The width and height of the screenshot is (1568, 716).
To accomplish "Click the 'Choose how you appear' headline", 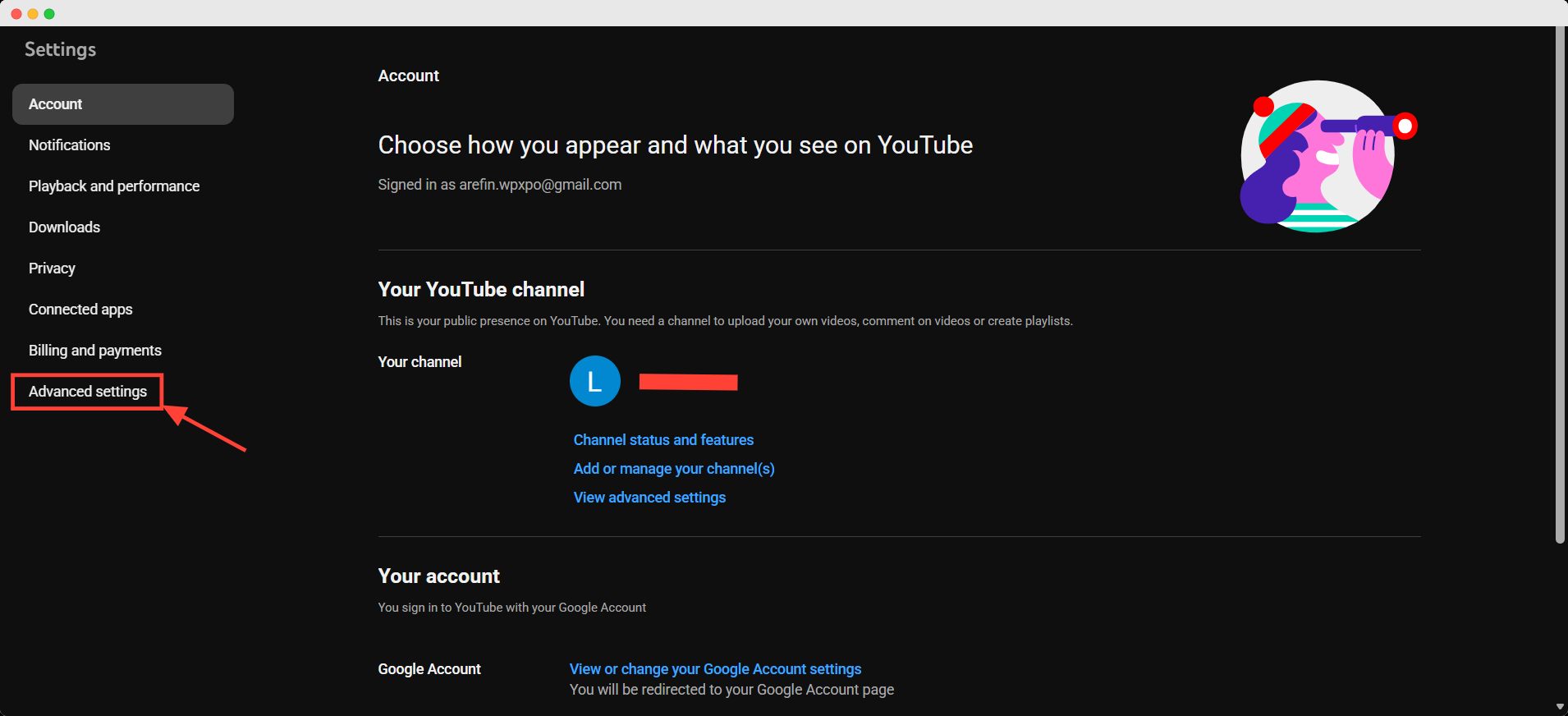I will [x=675, y=145].
